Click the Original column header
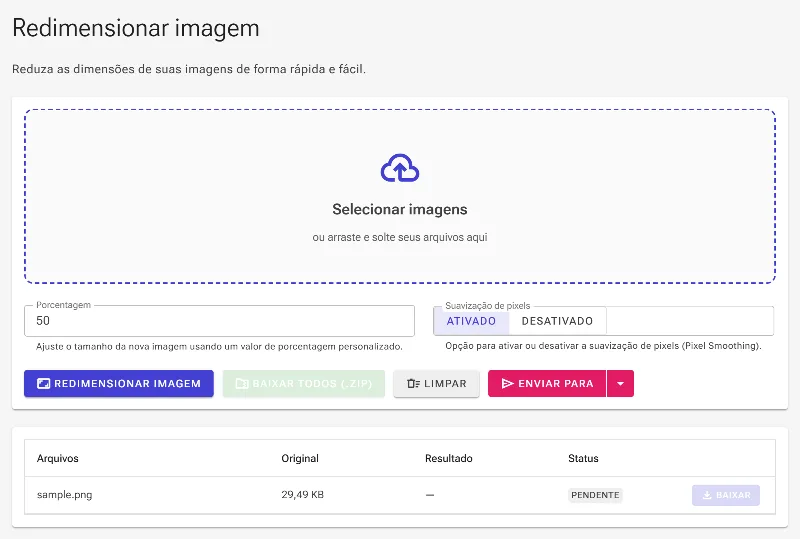The height and width of the screenshot is (539, 800). [300, 458]
